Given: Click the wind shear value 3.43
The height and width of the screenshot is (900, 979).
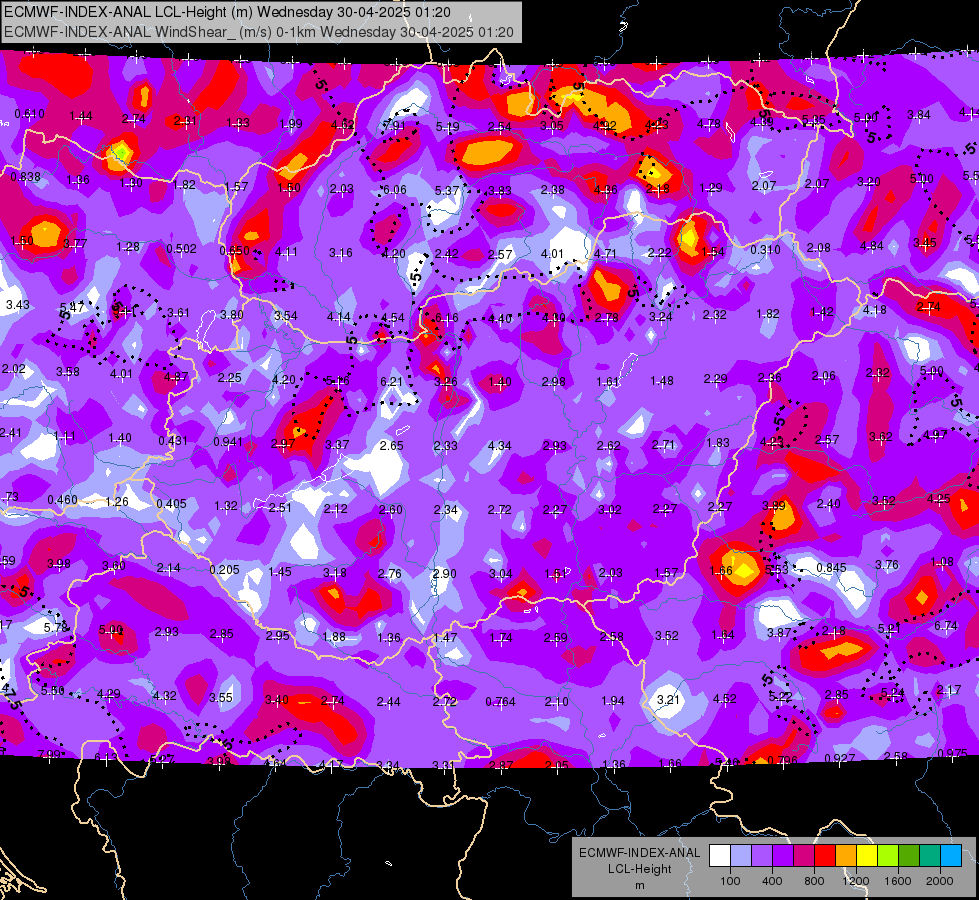Looking at the screenshot, I should click(x=17, y=305).
